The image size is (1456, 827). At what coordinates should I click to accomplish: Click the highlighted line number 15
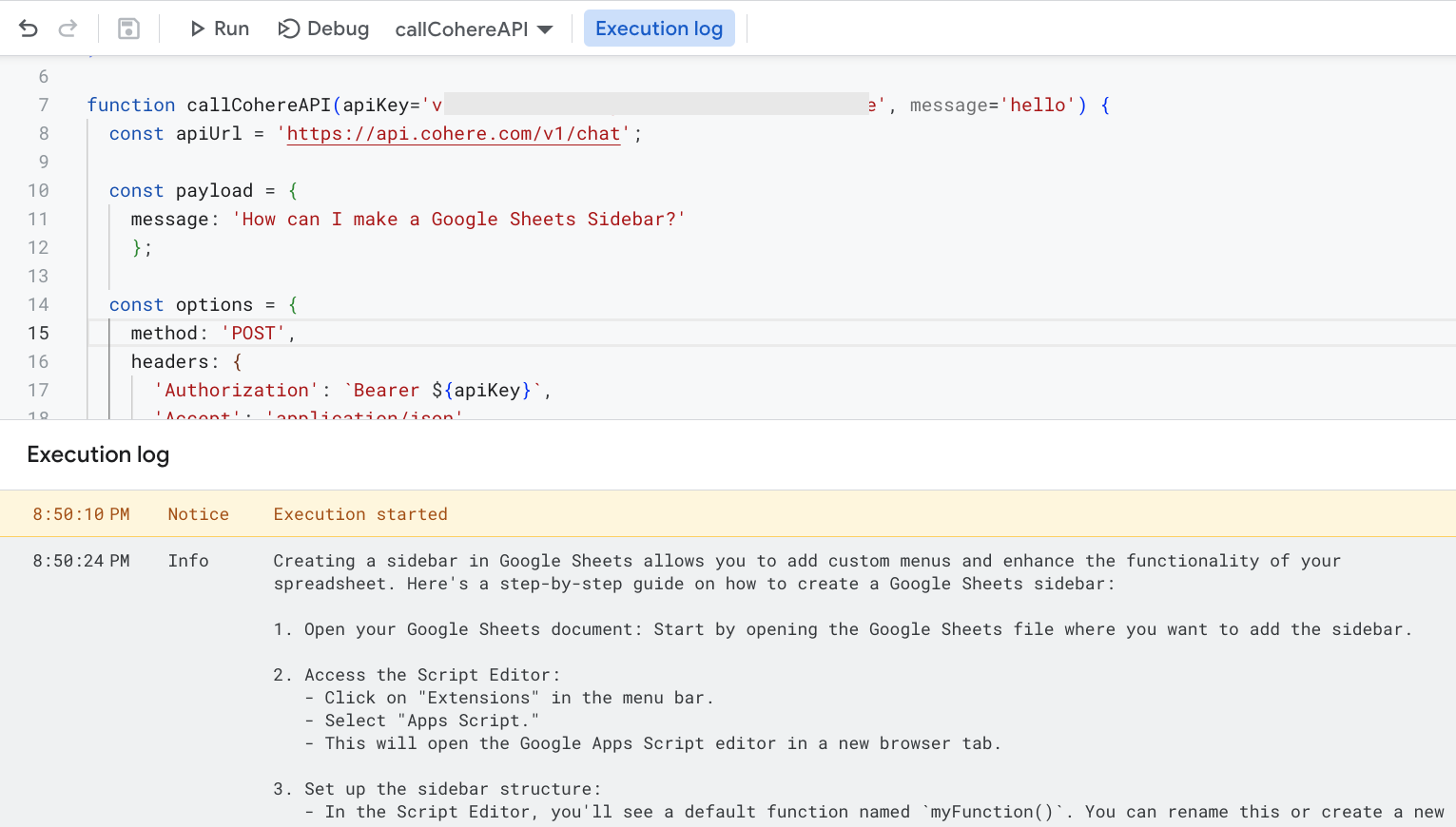[38, 334]
